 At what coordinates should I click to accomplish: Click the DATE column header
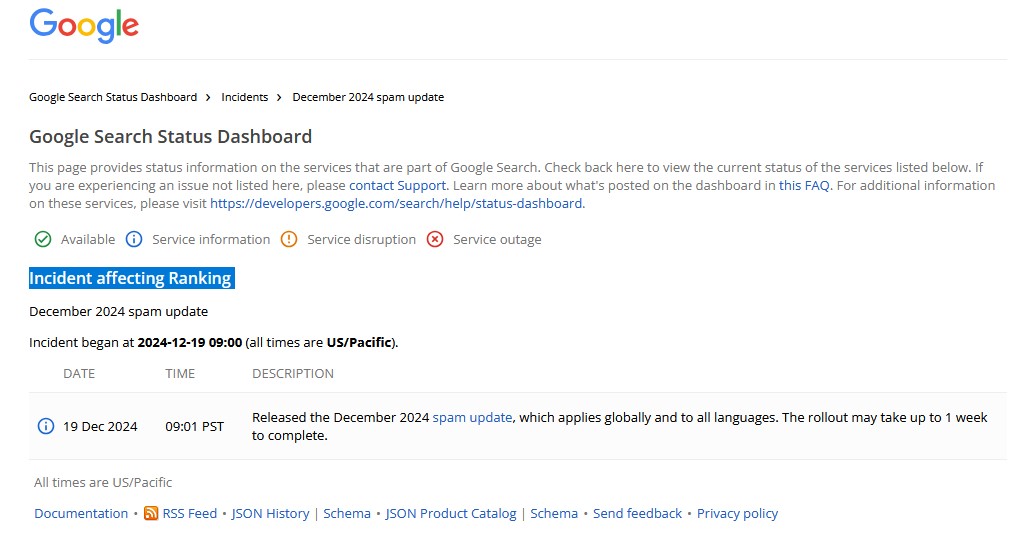pyautogui.click(x=79, y=374)
